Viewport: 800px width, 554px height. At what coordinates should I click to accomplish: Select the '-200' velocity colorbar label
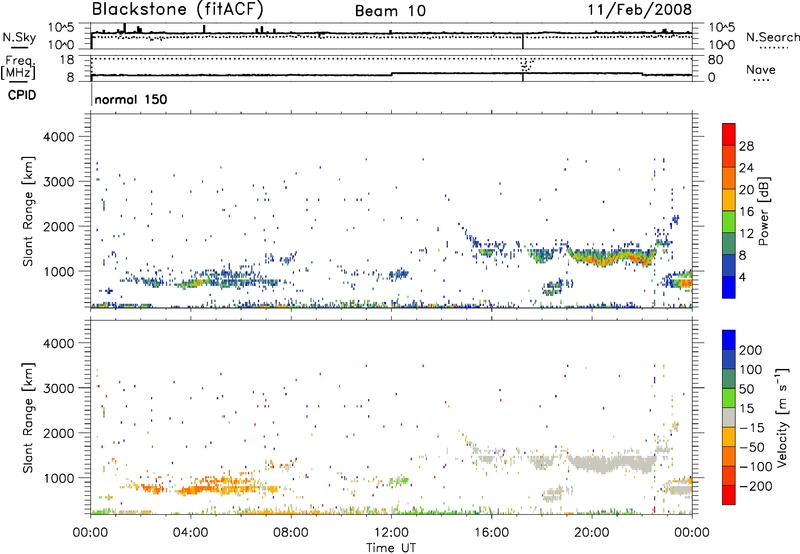(x=756, y=486)
